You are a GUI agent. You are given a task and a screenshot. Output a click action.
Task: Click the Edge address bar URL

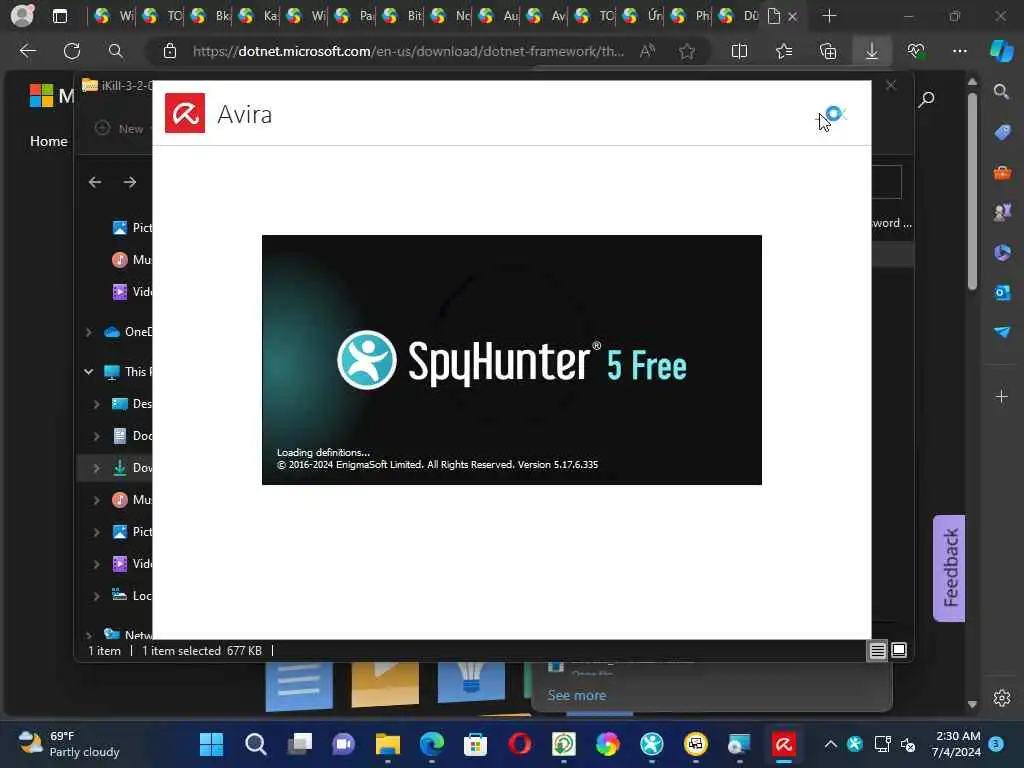pyautogui.click(x=408, y=51)
